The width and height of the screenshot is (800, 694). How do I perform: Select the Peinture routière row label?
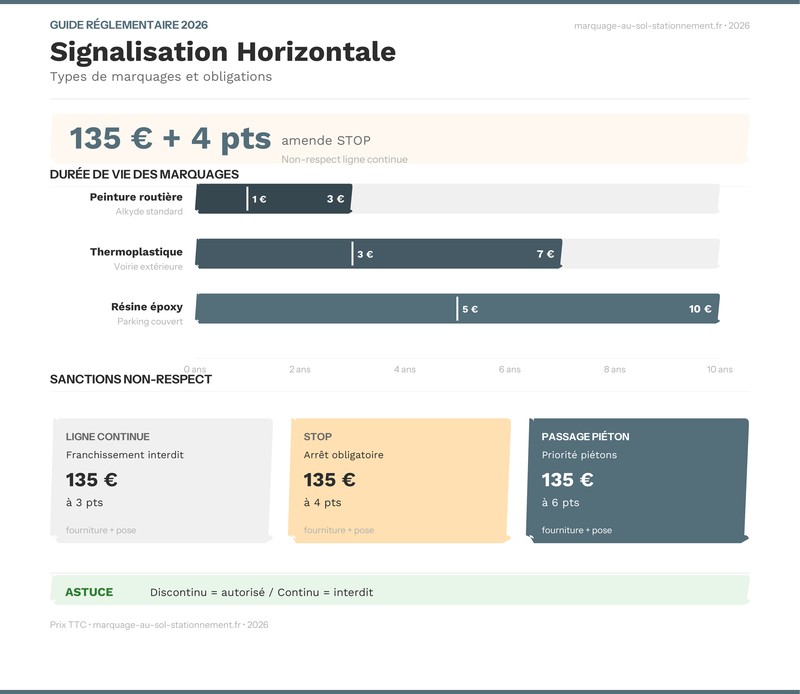[x=136, y=197]
